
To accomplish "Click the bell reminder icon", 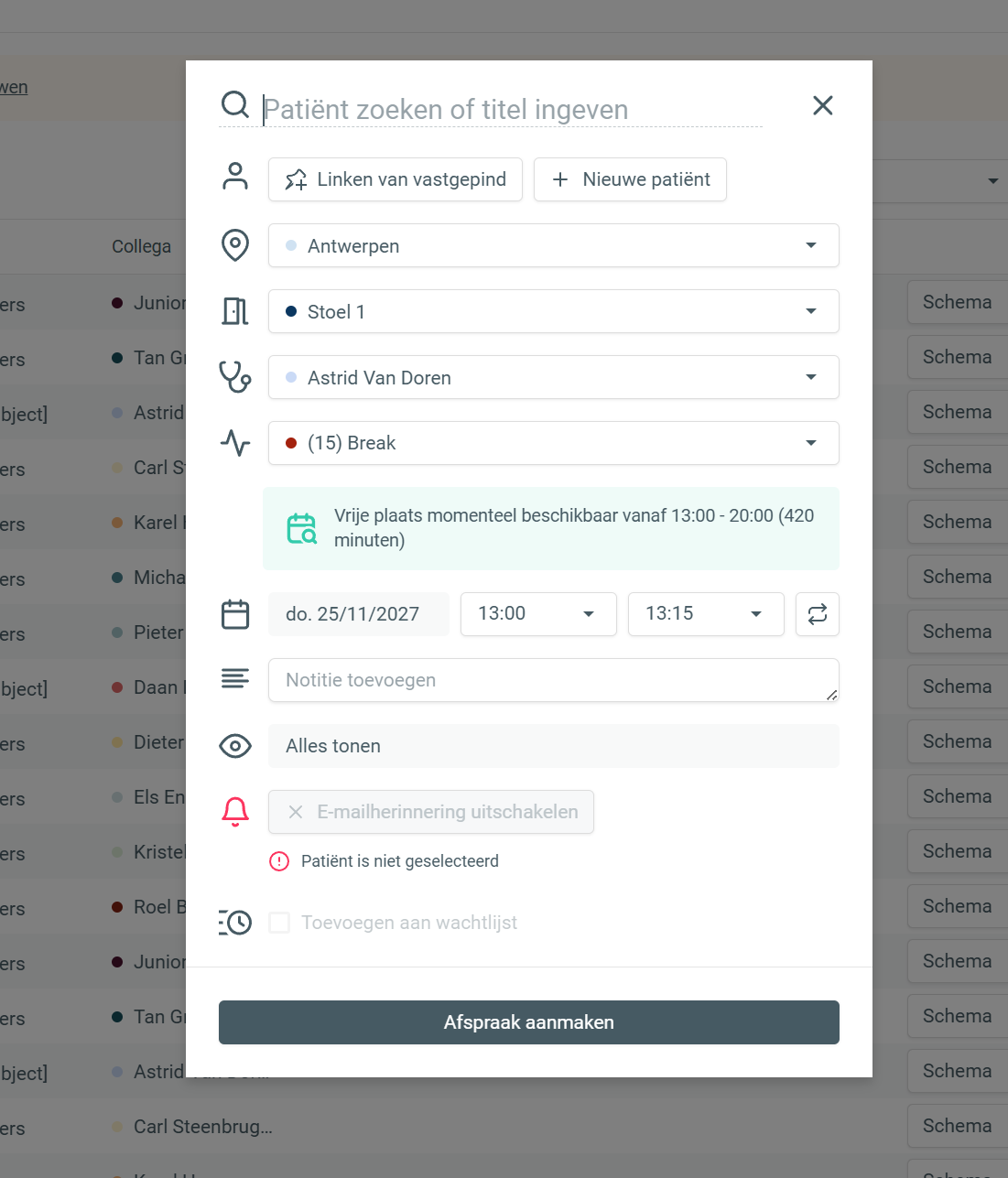I will click(235, 811).
